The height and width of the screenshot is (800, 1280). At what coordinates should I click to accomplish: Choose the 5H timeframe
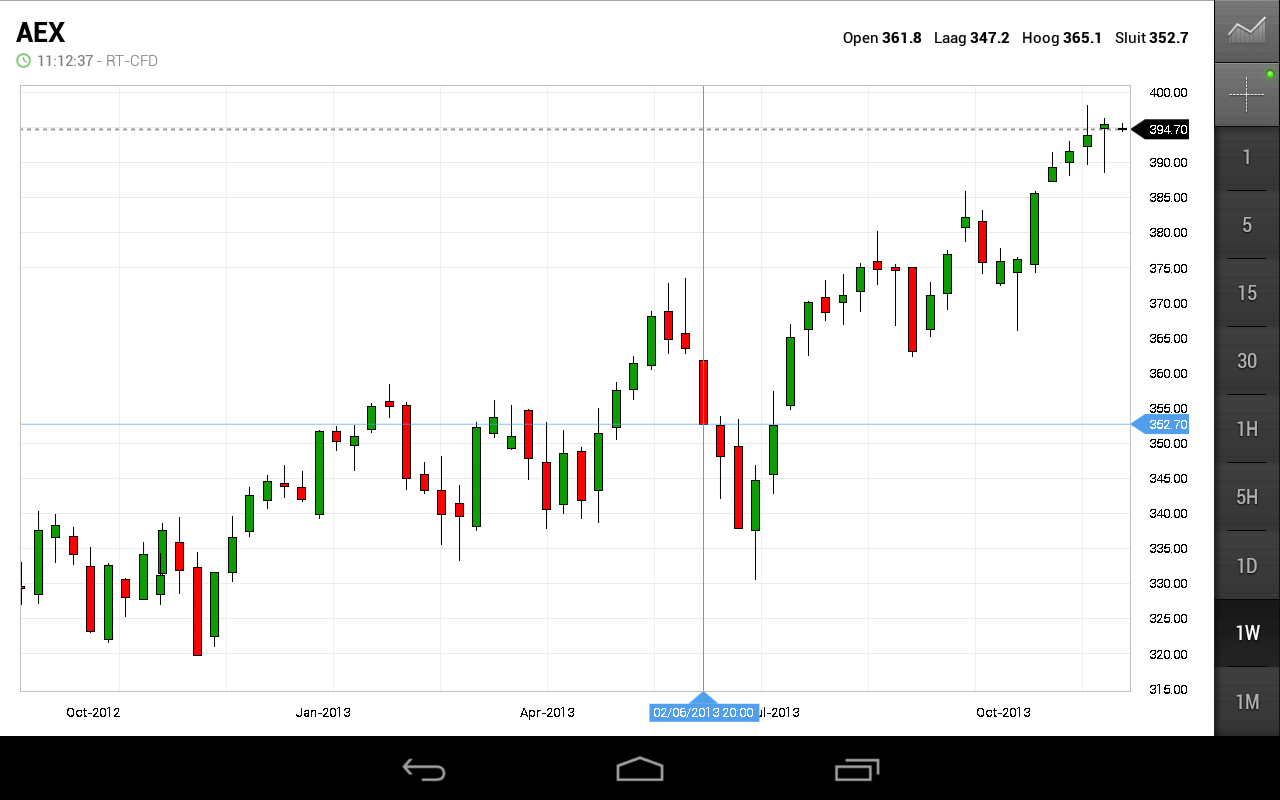(1246, 497)
